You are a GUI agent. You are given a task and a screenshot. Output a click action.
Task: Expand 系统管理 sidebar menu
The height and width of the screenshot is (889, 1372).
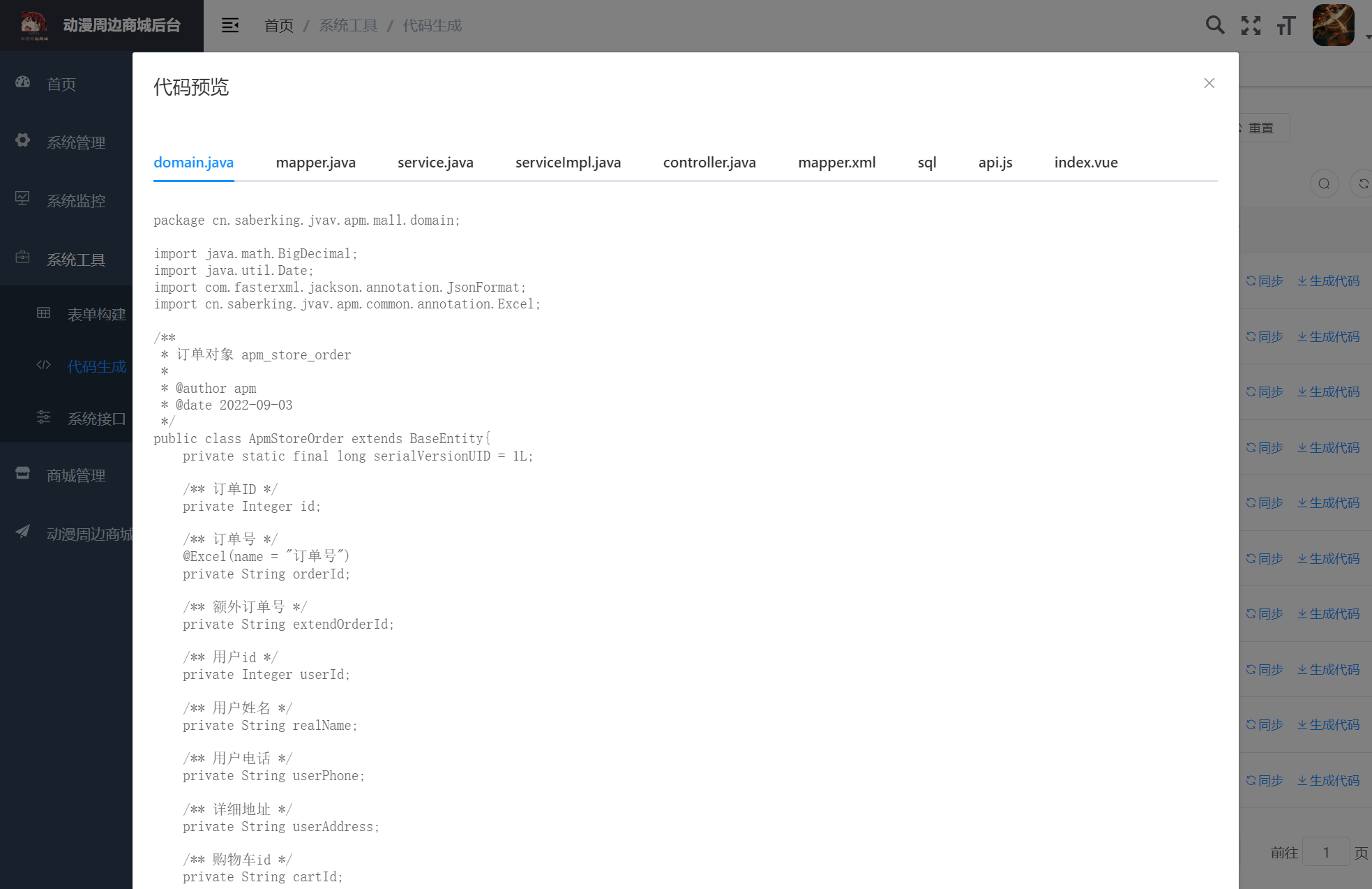[75, 142]
